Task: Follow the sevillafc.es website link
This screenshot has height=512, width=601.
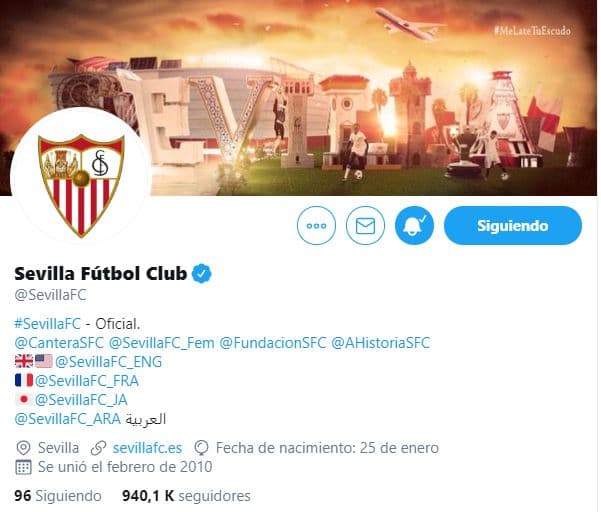Action: [148, 448]
